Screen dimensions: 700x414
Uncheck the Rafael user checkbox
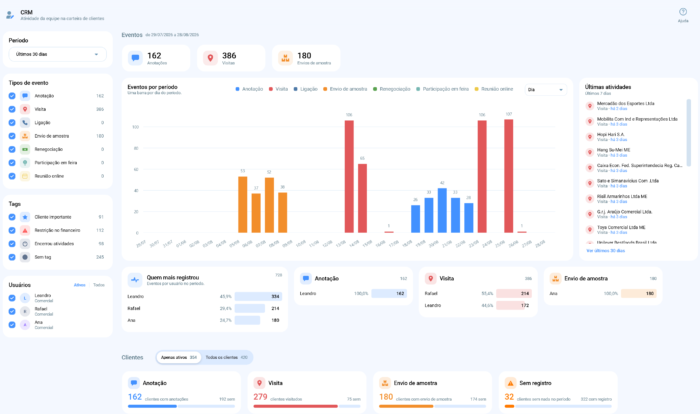(x=12, y=311)
